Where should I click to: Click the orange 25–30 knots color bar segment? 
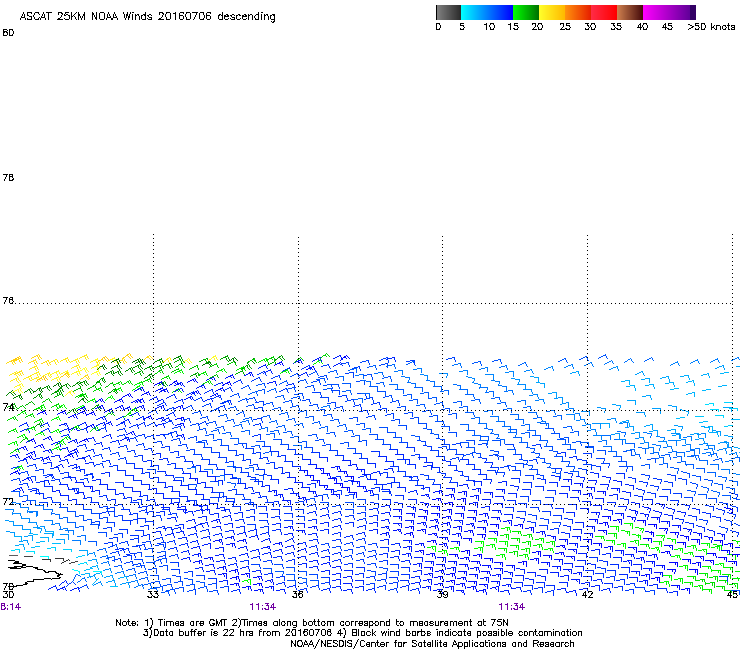coord(578,12)
